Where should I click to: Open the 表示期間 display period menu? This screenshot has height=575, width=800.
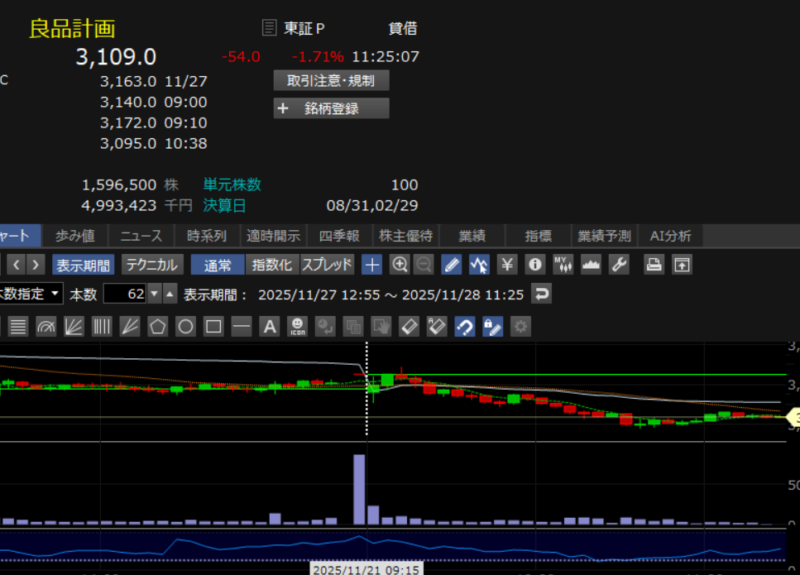coord(83,265)
